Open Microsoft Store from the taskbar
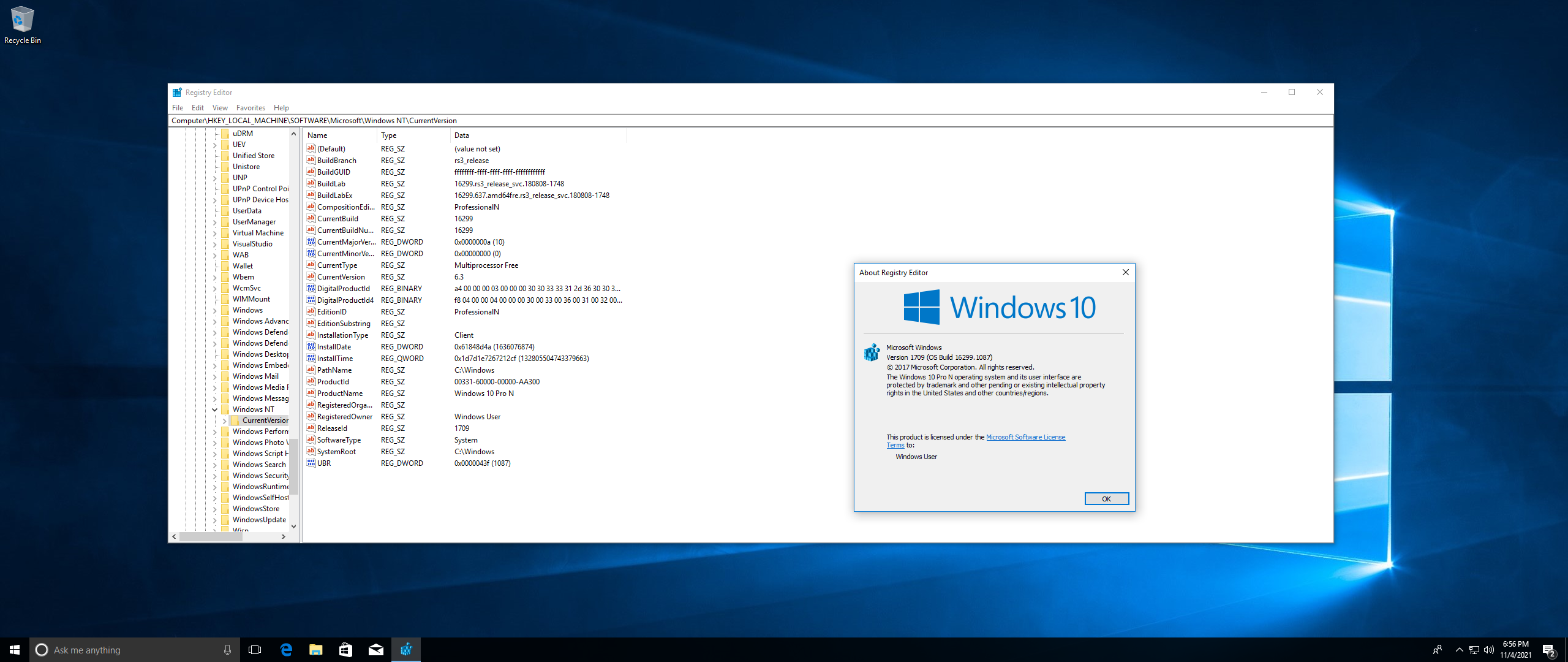This screenshot has height=662, width=1568. (345, 650)
